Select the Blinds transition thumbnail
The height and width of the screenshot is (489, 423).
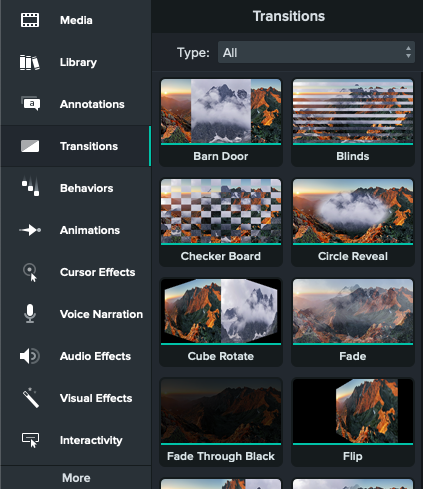(x=353, y=111)
